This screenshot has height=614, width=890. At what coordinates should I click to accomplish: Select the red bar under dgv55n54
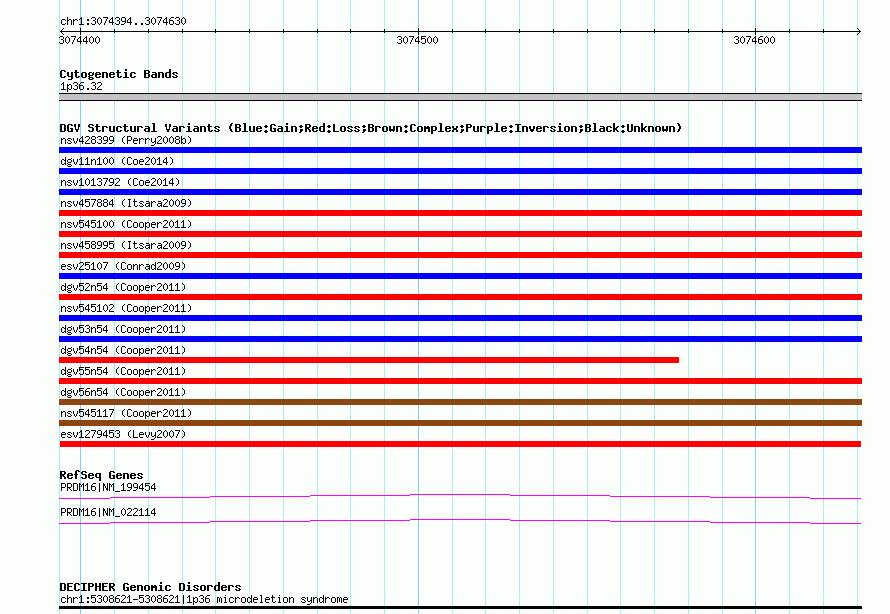click(460, 381)
